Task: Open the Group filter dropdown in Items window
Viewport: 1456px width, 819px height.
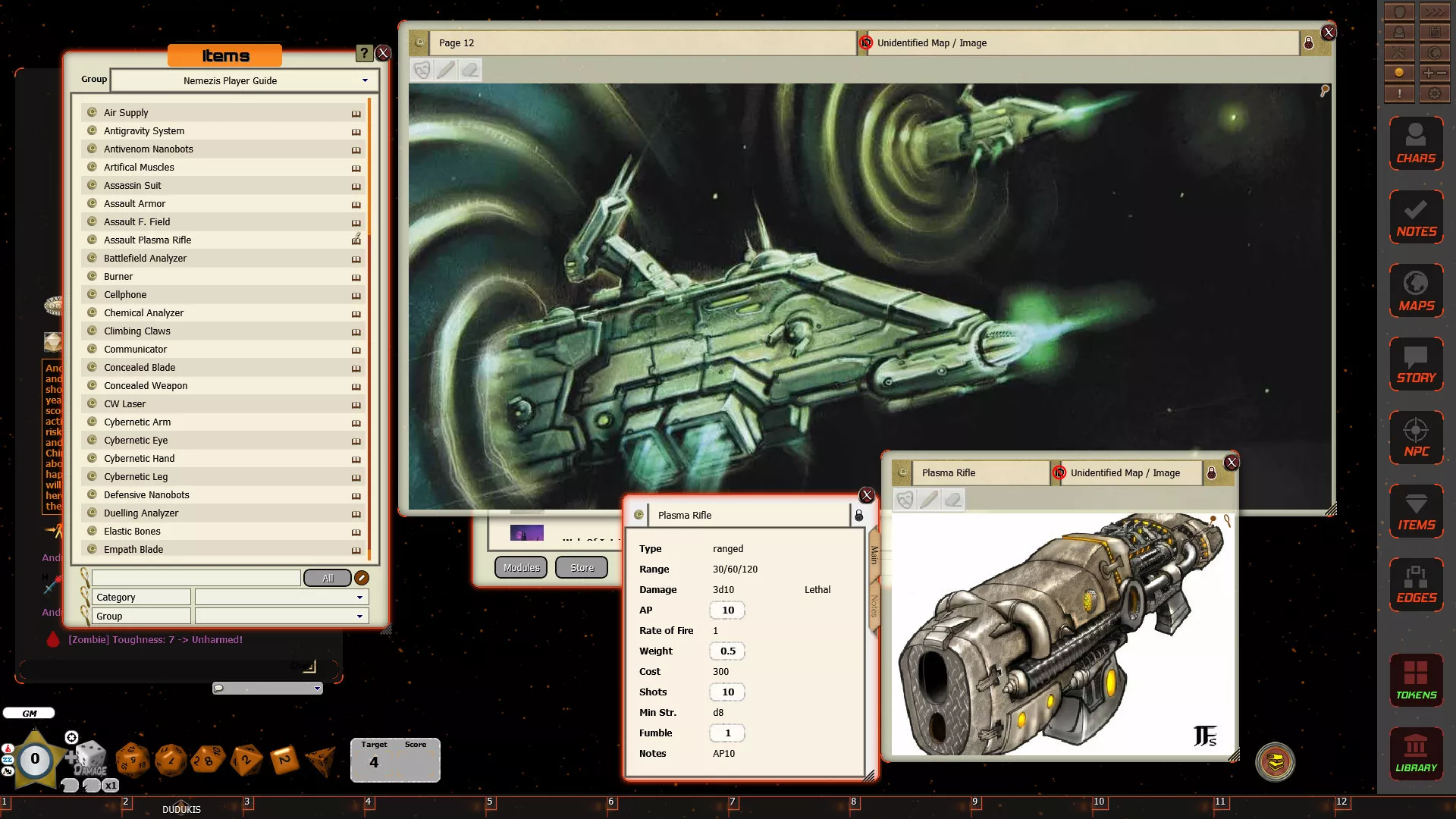Action: [282, 617]
